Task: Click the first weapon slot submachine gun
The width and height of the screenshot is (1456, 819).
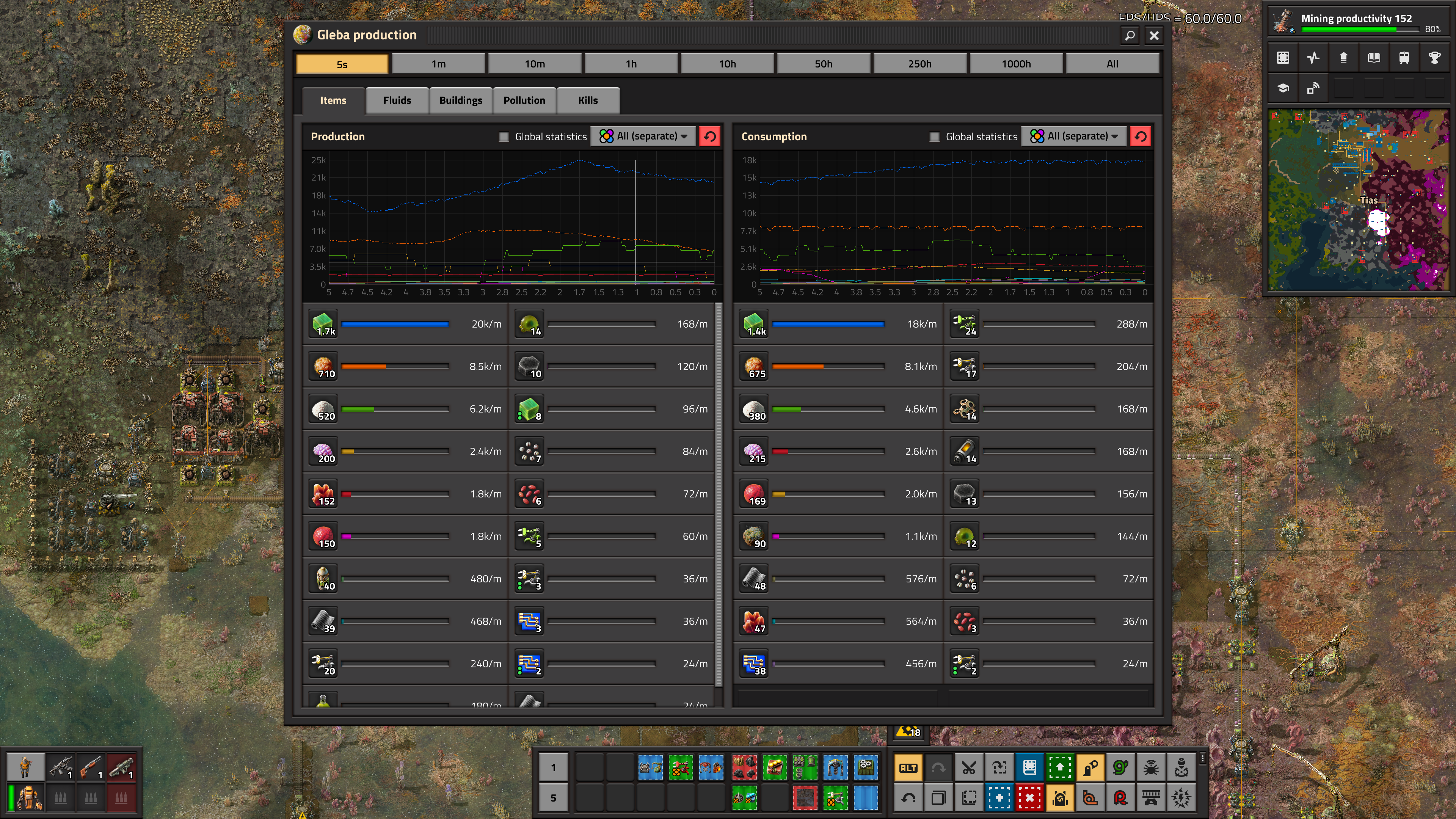Action: [x=60, y=767]
